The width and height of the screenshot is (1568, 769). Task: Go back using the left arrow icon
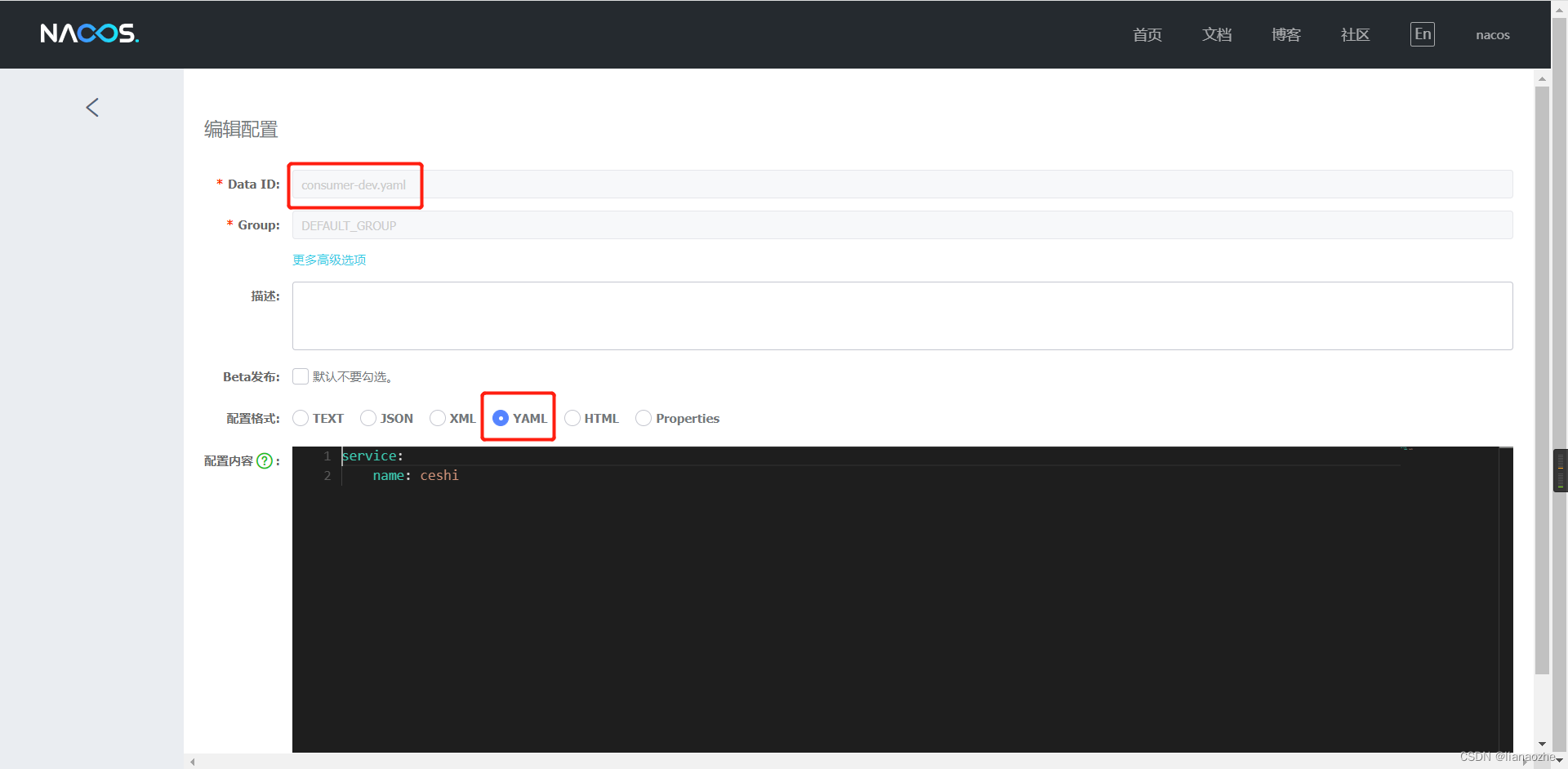(x=92, y=107)
